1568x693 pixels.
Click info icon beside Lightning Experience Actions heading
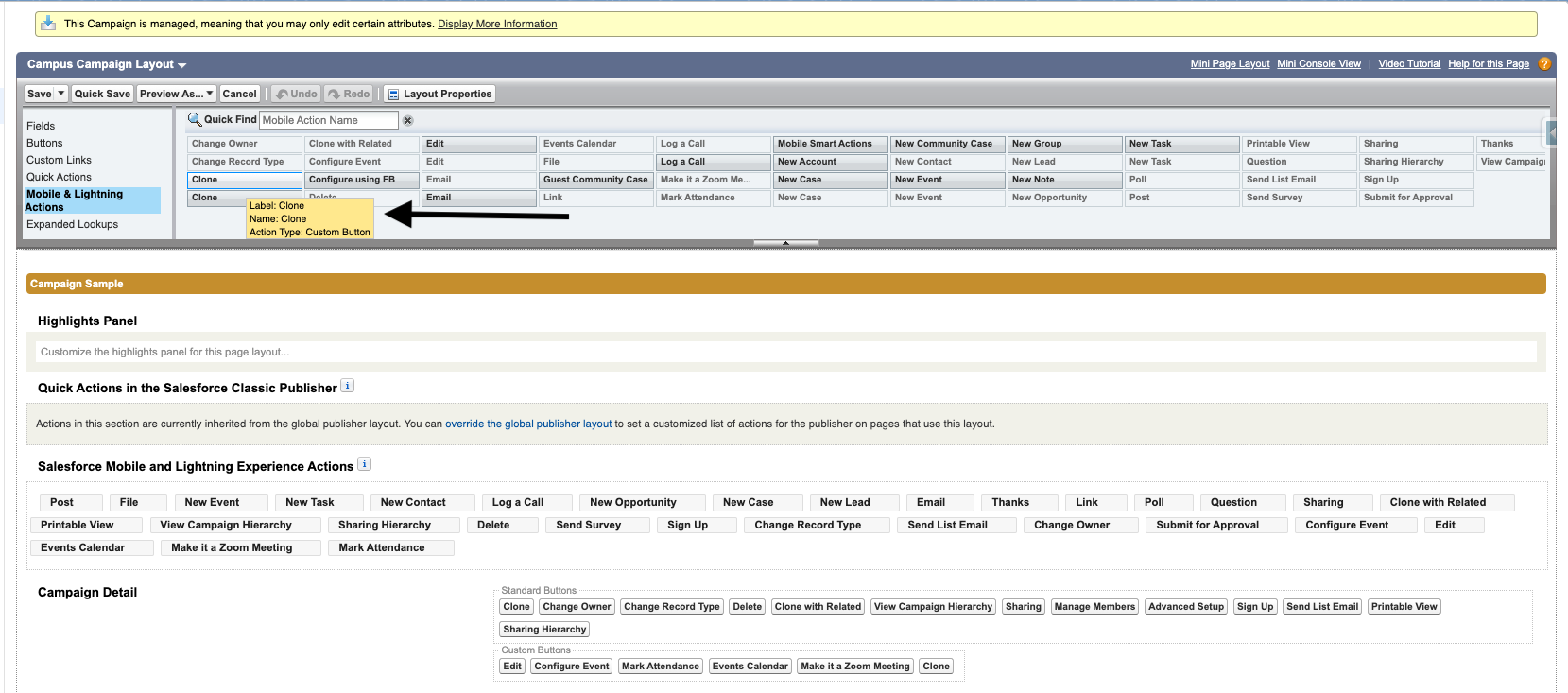pyautogui.click(x=365, y=464)
